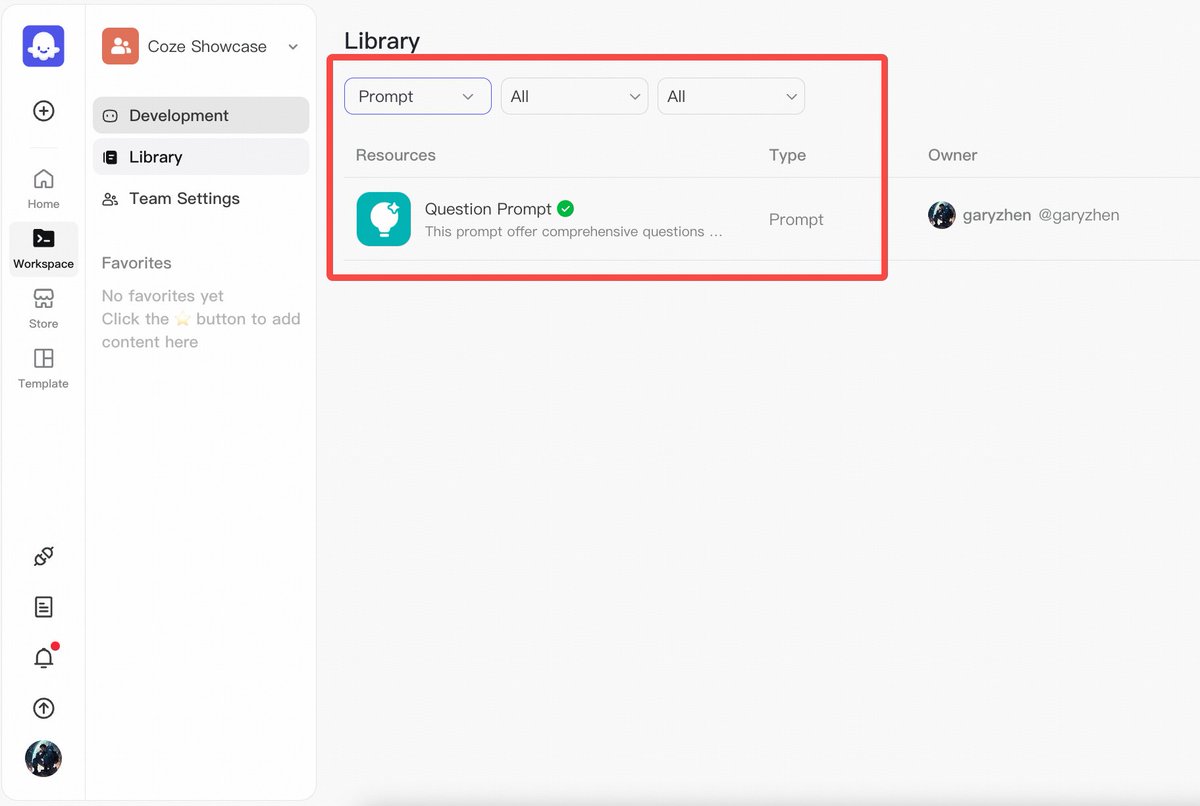Open the documentation page icon
The width and height of the screenshot is (1200, 806).
(x=43, y=607)
